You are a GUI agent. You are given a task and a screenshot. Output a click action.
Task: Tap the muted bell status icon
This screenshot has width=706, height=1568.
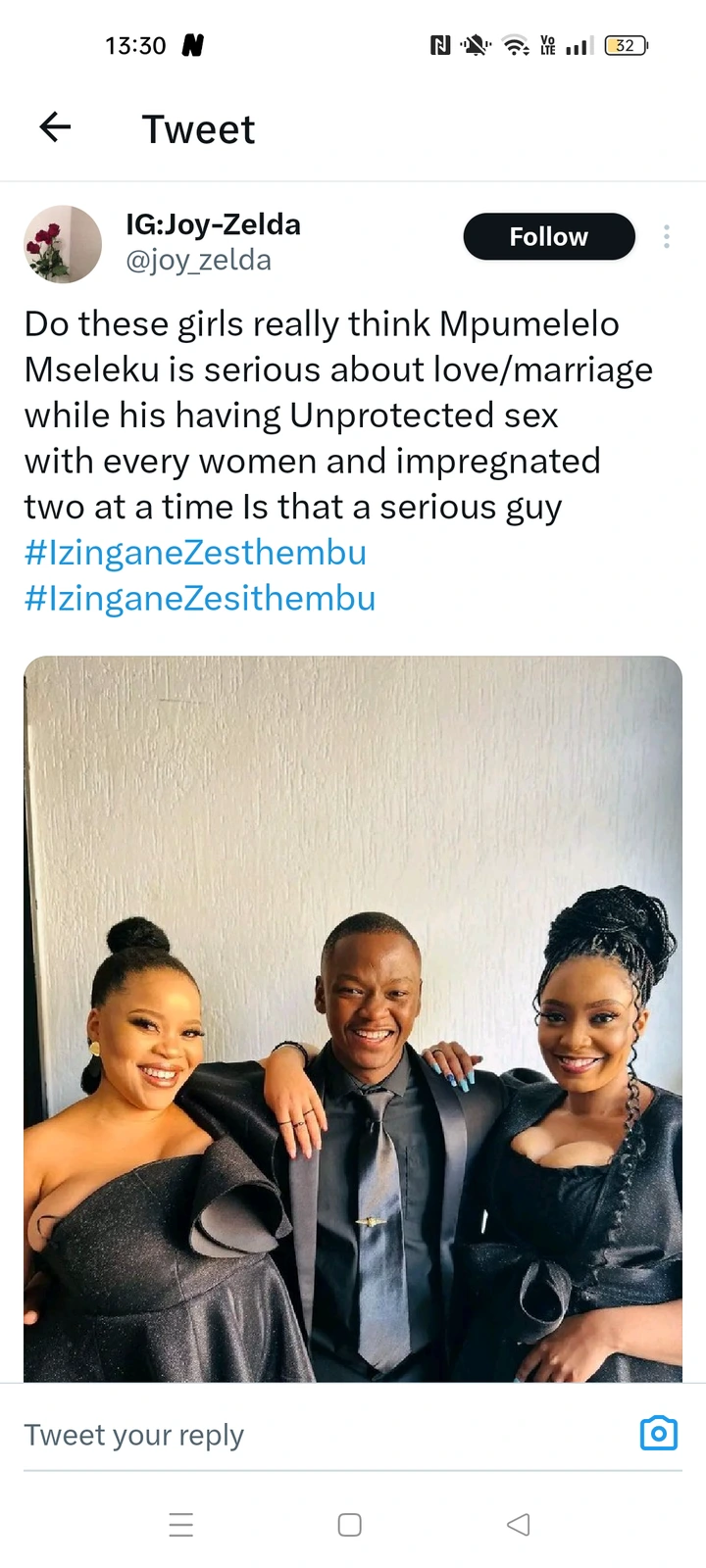coord(476,45)
